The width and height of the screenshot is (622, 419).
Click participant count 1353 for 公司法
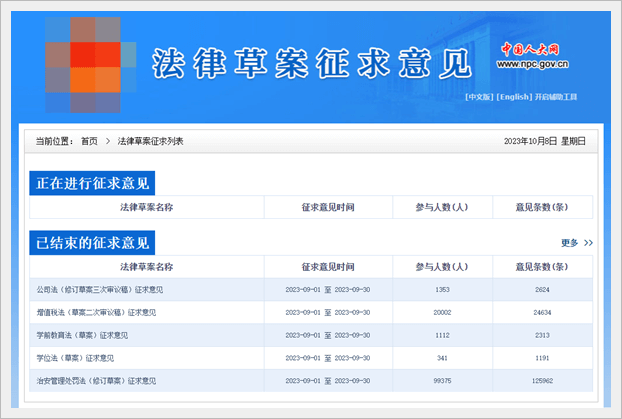coord(442,290)
